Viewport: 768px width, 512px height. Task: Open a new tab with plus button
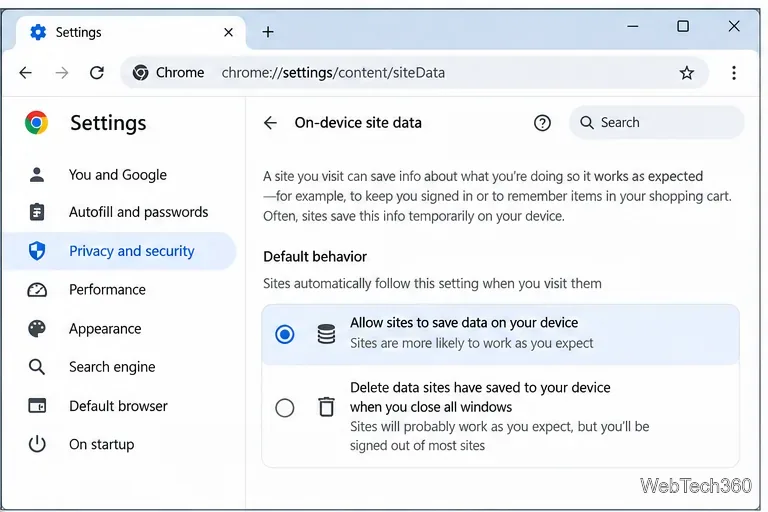(268, 32)
